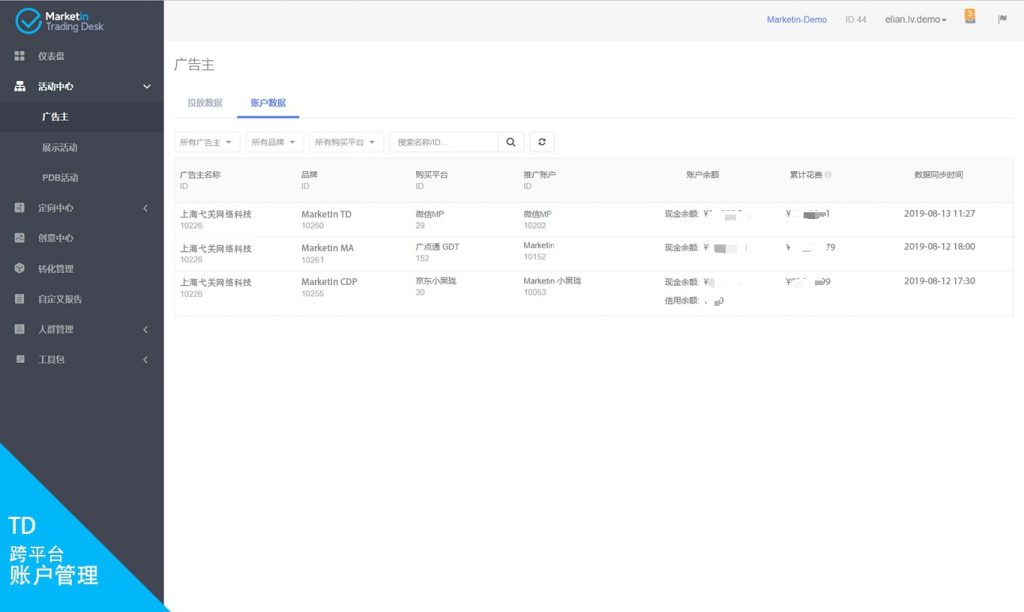The width and height of the screenshot is (1024, 612).
Task: Switch to the 投放数据 tab
Action: (205, 103)
